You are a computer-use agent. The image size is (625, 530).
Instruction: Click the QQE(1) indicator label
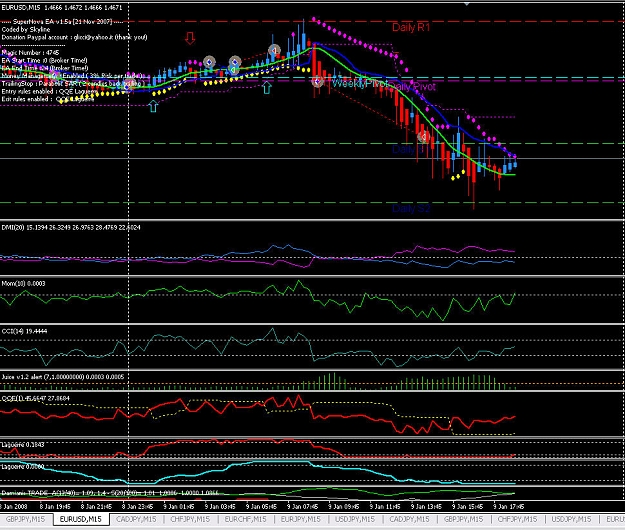35,398
